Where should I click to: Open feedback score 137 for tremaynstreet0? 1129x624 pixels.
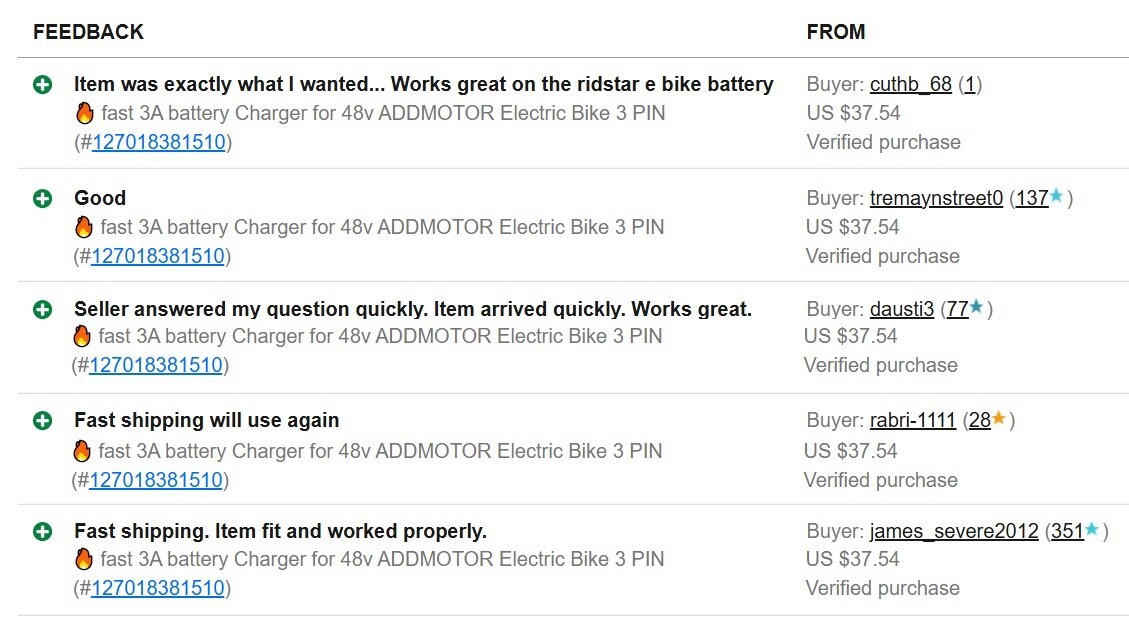pos(1032,198)
